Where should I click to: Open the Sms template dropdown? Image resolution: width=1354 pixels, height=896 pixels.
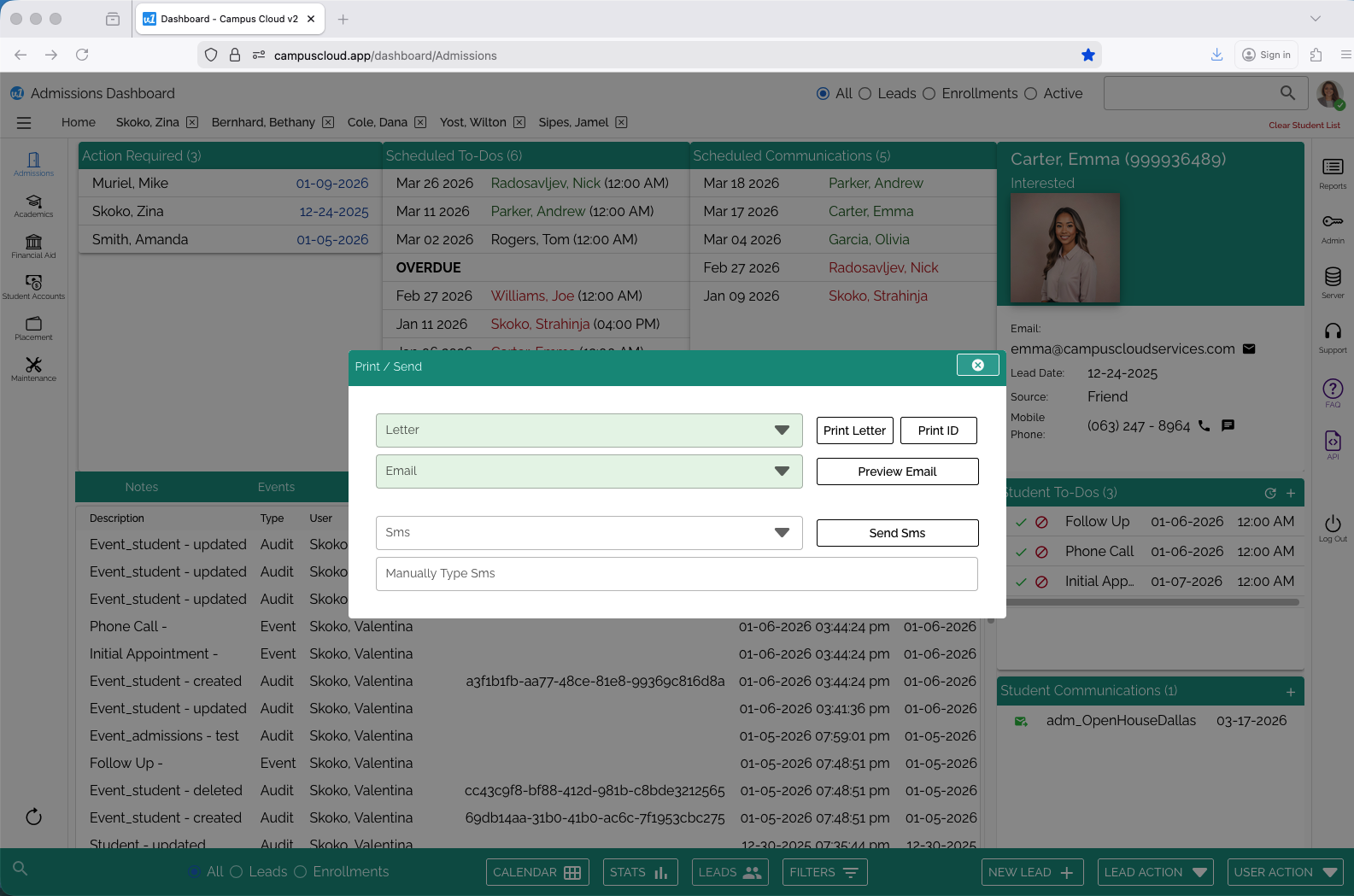pos(589,533)
